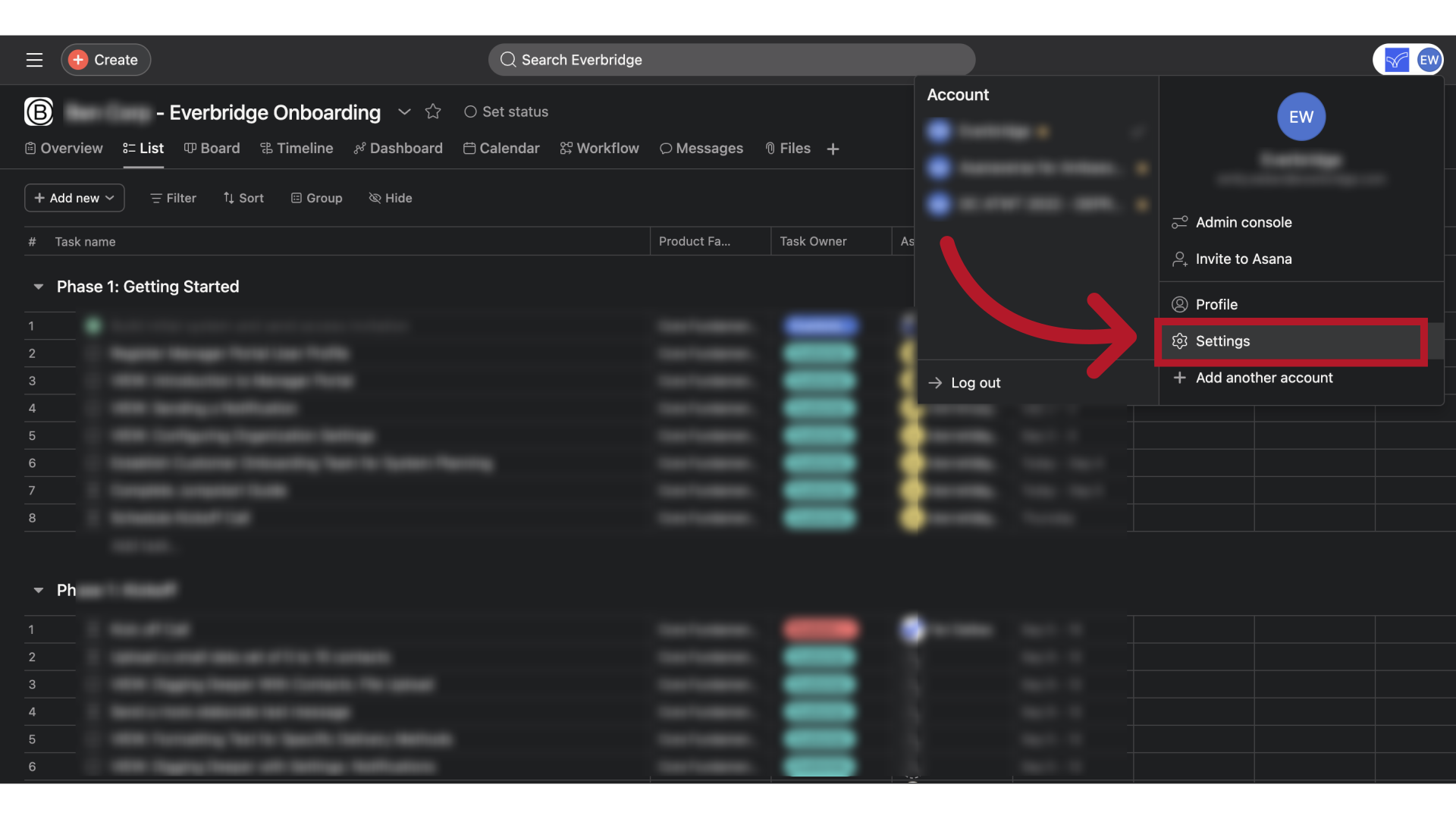Click the plus icon beside Add another account

(x=1179, y=378)
